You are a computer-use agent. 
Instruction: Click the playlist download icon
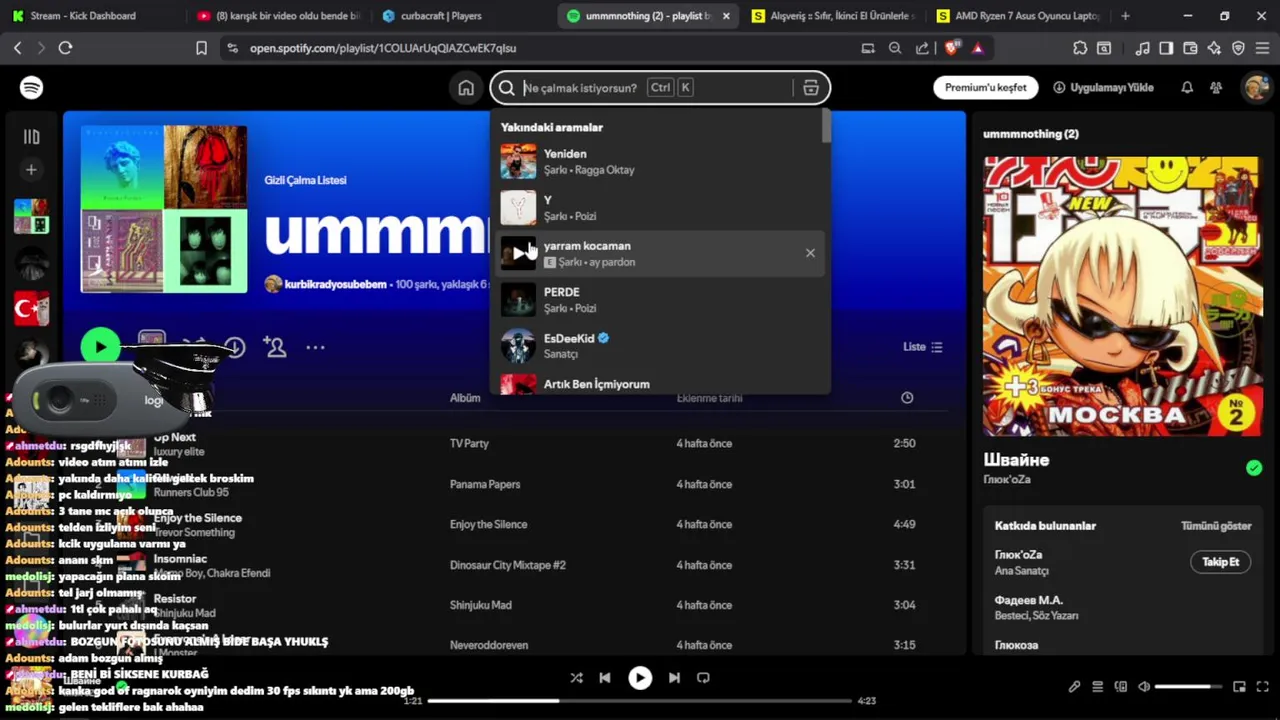[x=234, y=347]
